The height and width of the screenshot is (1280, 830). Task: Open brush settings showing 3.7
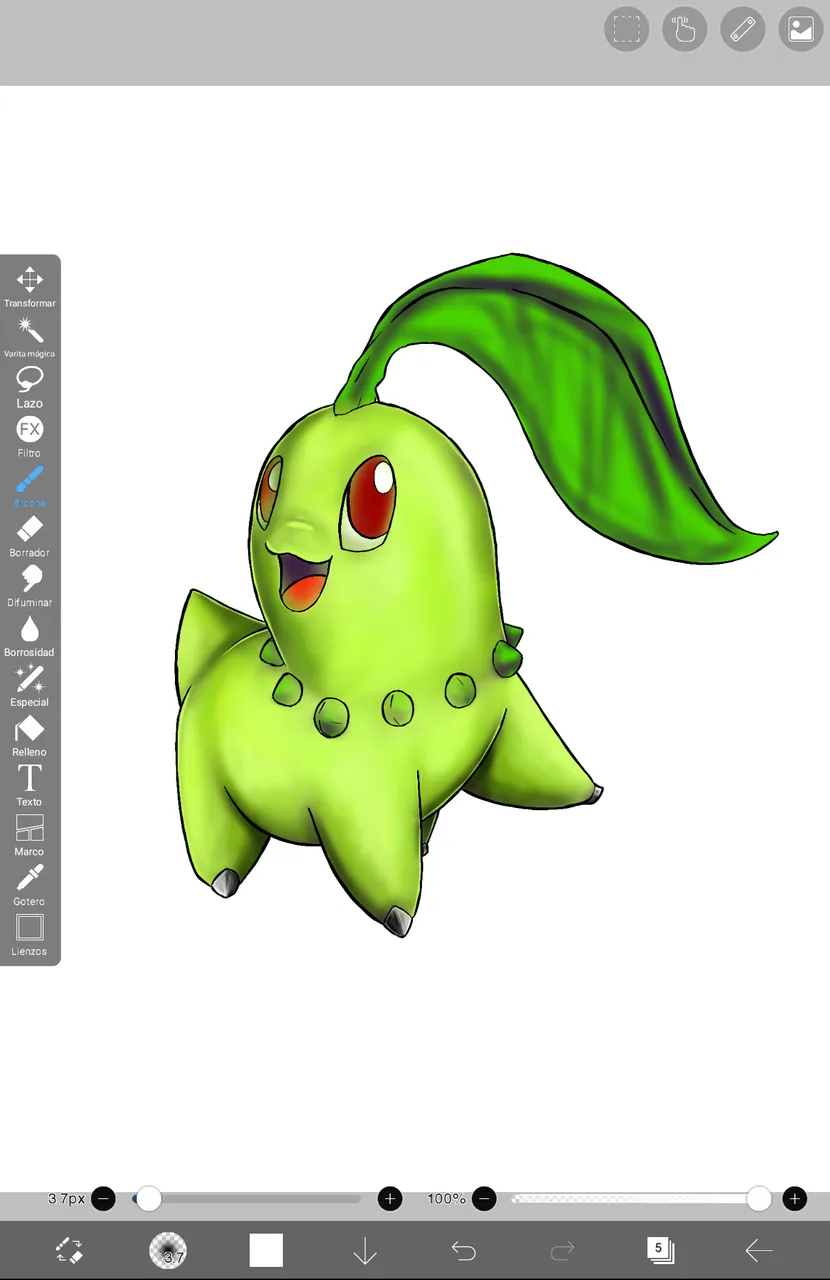pyautogui.click(x=168, y=1250)
